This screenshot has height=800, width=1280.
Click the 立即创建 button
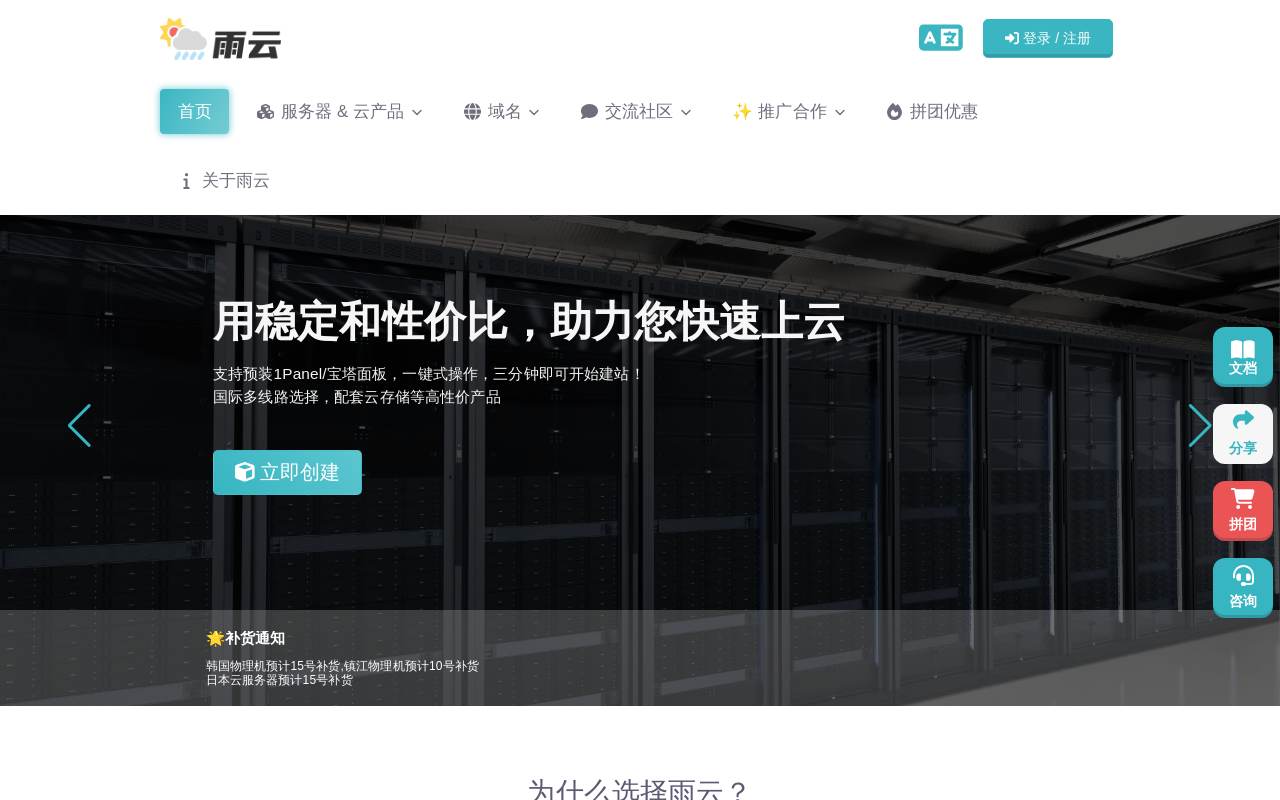(287, 472)
